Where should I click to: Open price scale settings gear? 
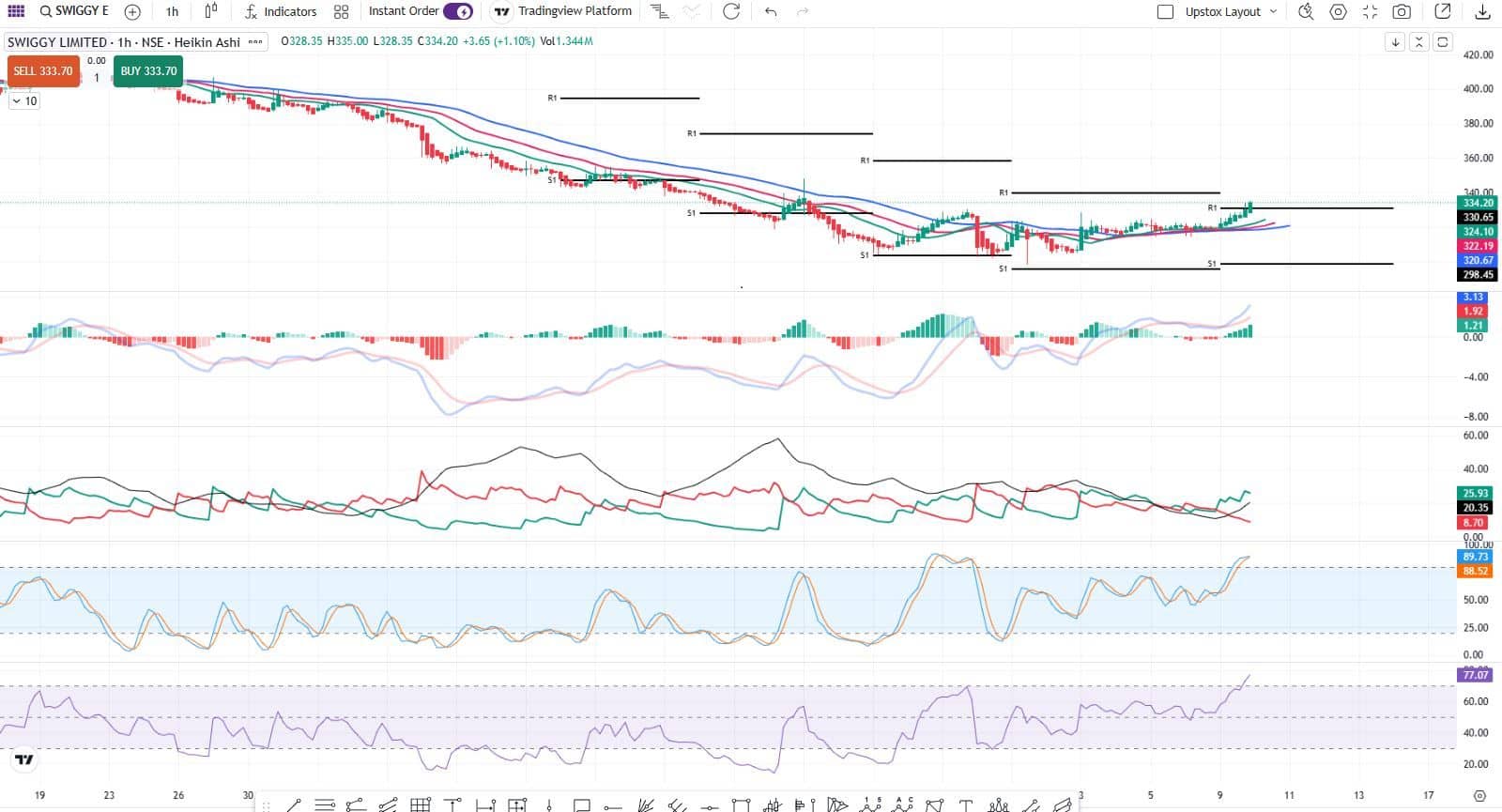[x=1479, y=795]
